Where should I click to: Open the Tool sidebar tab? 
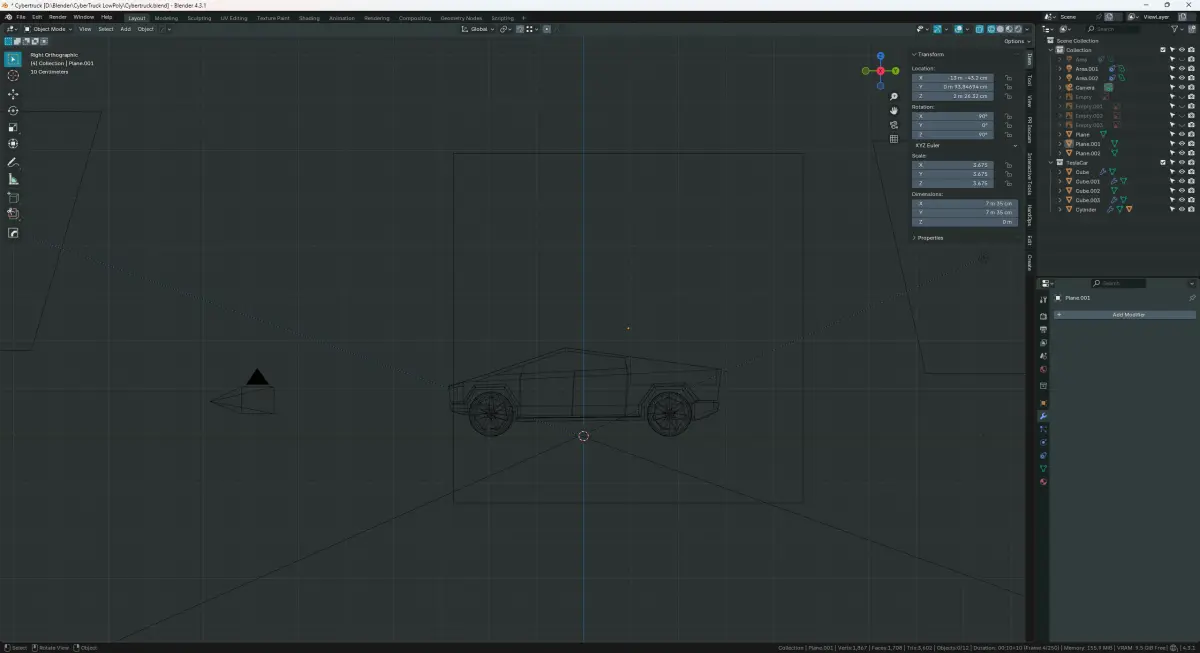pyautogui.click(x=1029, y=80)
